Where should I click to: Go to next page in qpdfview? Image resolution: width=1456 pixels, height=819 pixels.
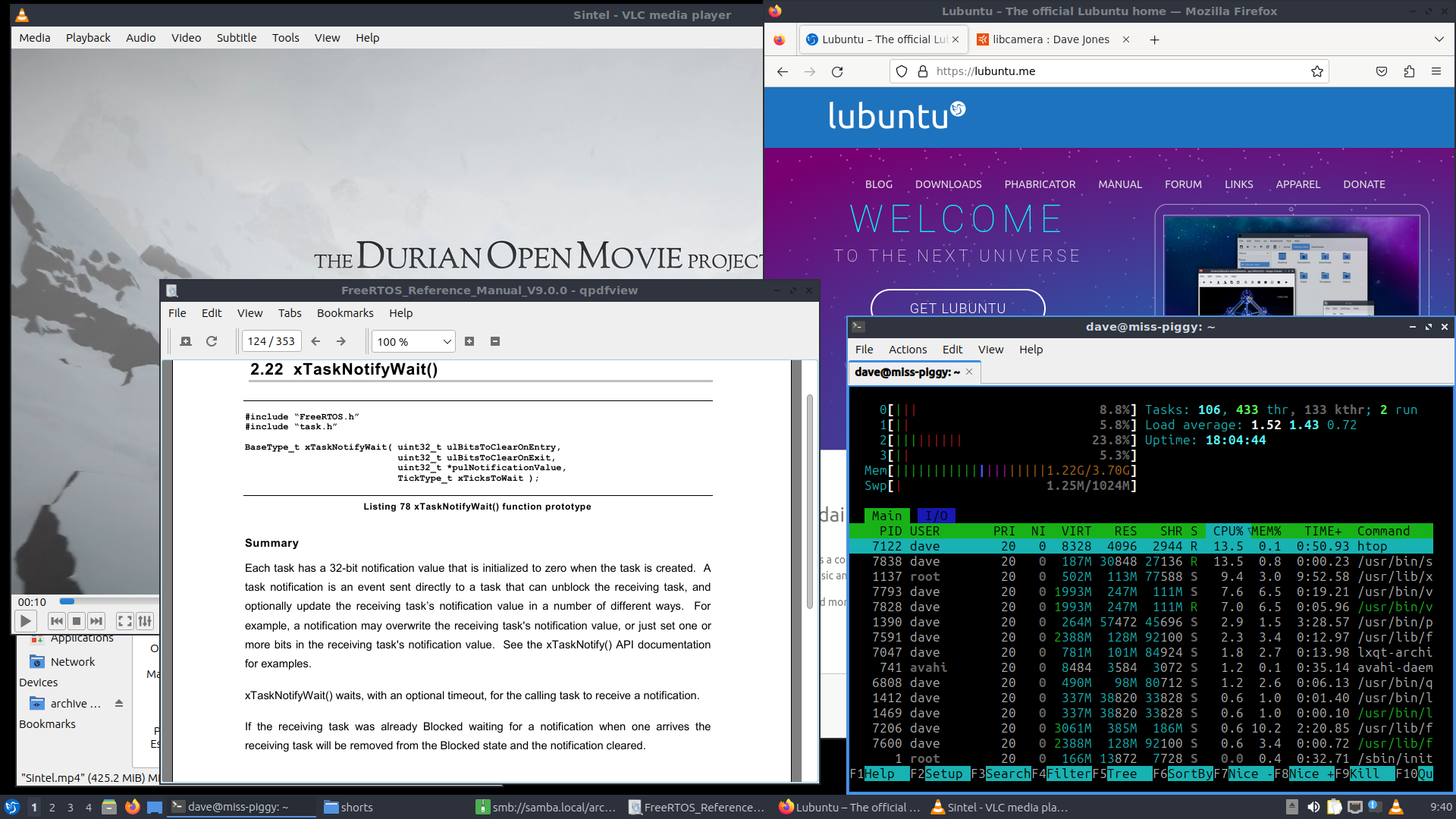tap(341, 341)
